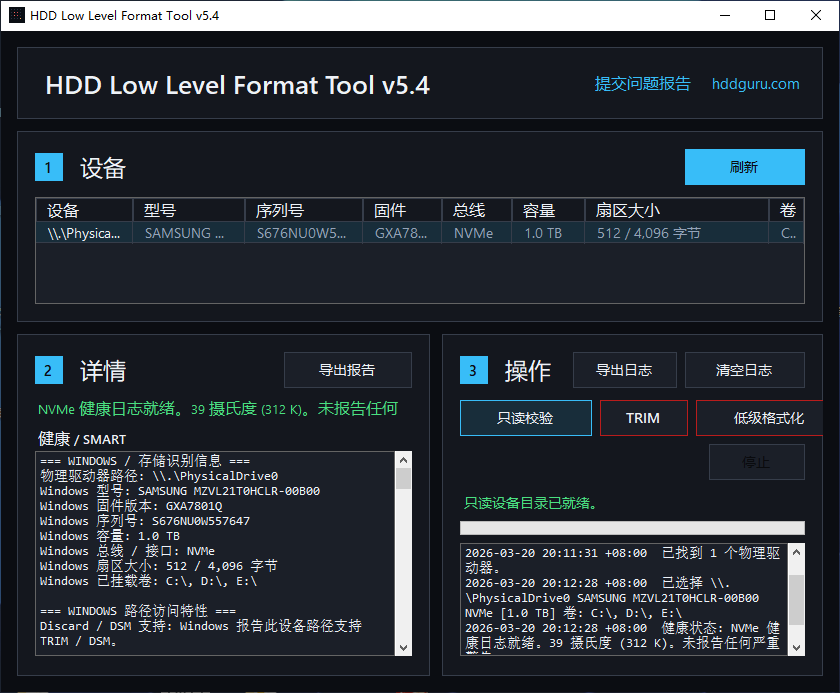The width and height of the screenshot is (840, 693).
Task: Click the log panel scrollbar up arrow
Action: pos(795,550)
